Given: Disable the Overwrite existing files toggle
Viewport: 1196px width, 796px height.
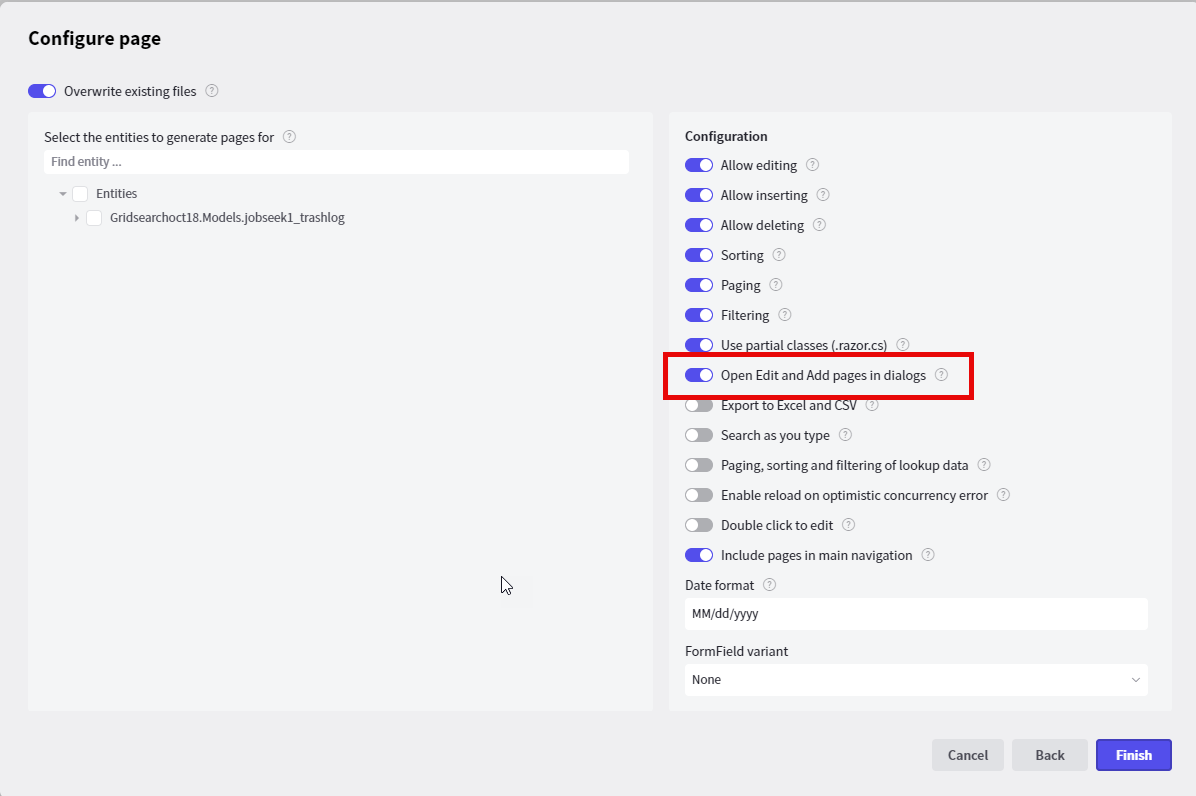Looking at the screenshot, I should 42,90.
